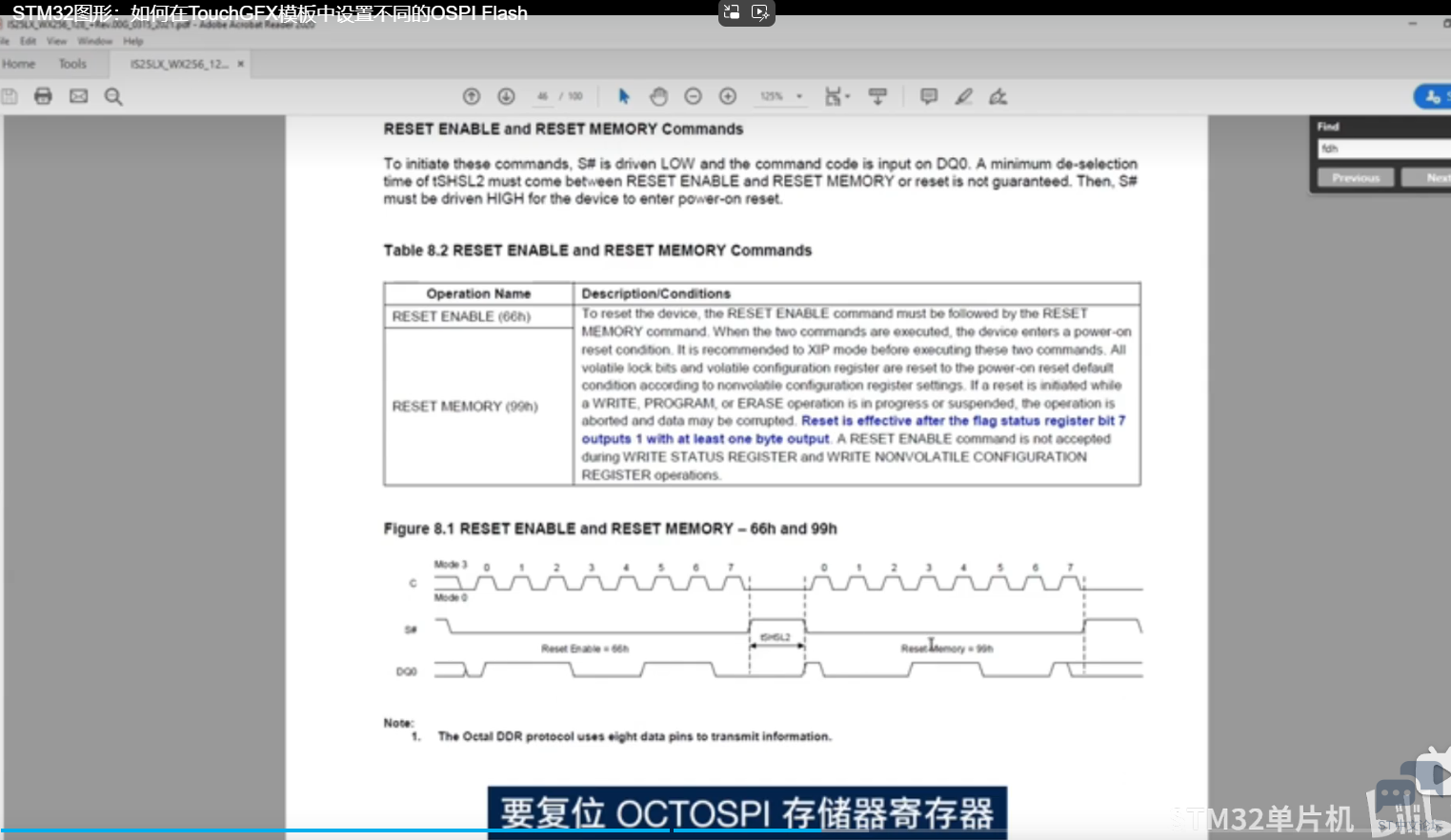Click the blue Share button
Image resolution: width=1451 pixels, height=840 pixels.
coord(1432,96)
